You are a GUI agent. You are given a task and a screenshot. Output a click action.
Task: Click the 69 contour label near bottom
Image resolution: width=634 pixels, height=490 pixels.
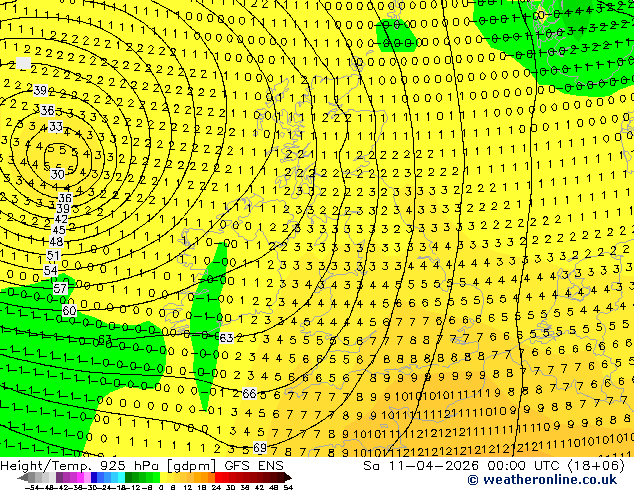point(260,448)
